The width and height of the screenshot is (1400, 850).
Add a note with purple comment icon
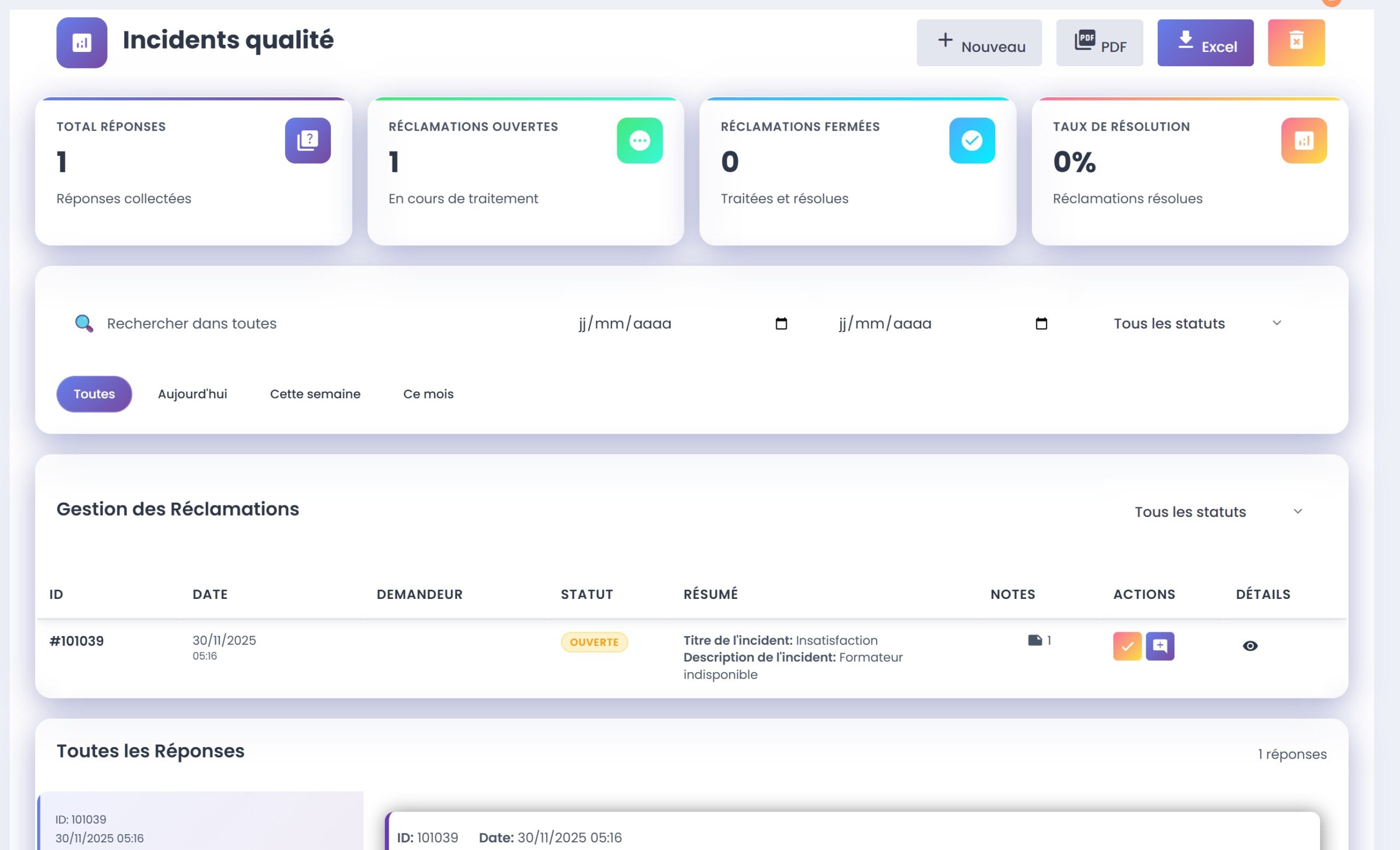(1159, 646)
